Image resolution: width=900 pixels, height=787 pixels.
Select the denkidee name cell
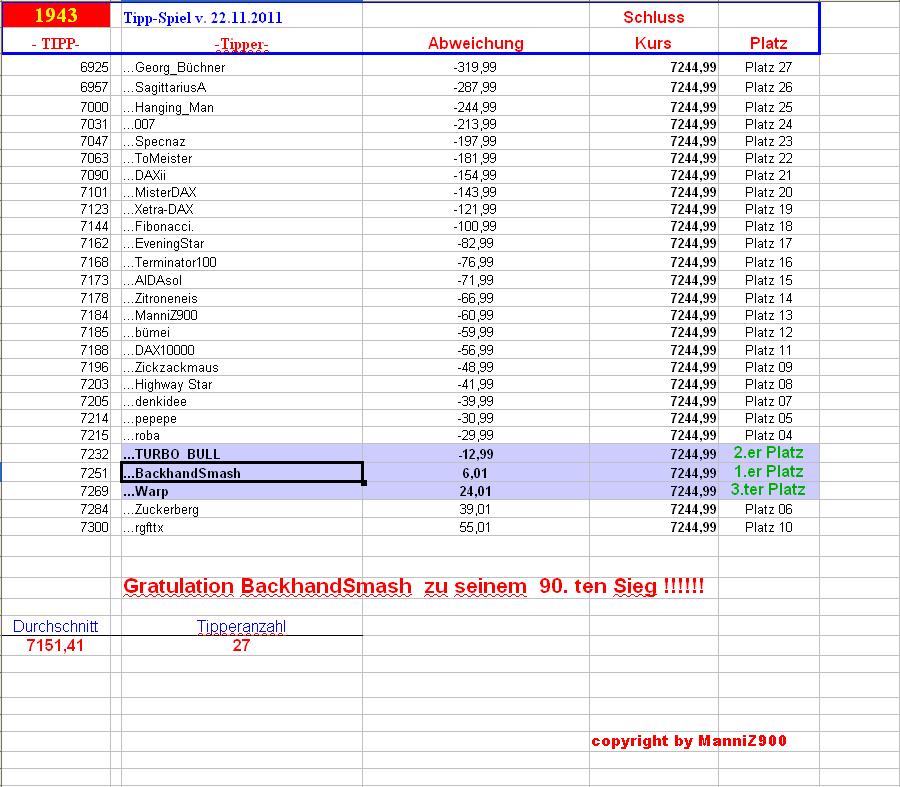(x=242, y=402)
